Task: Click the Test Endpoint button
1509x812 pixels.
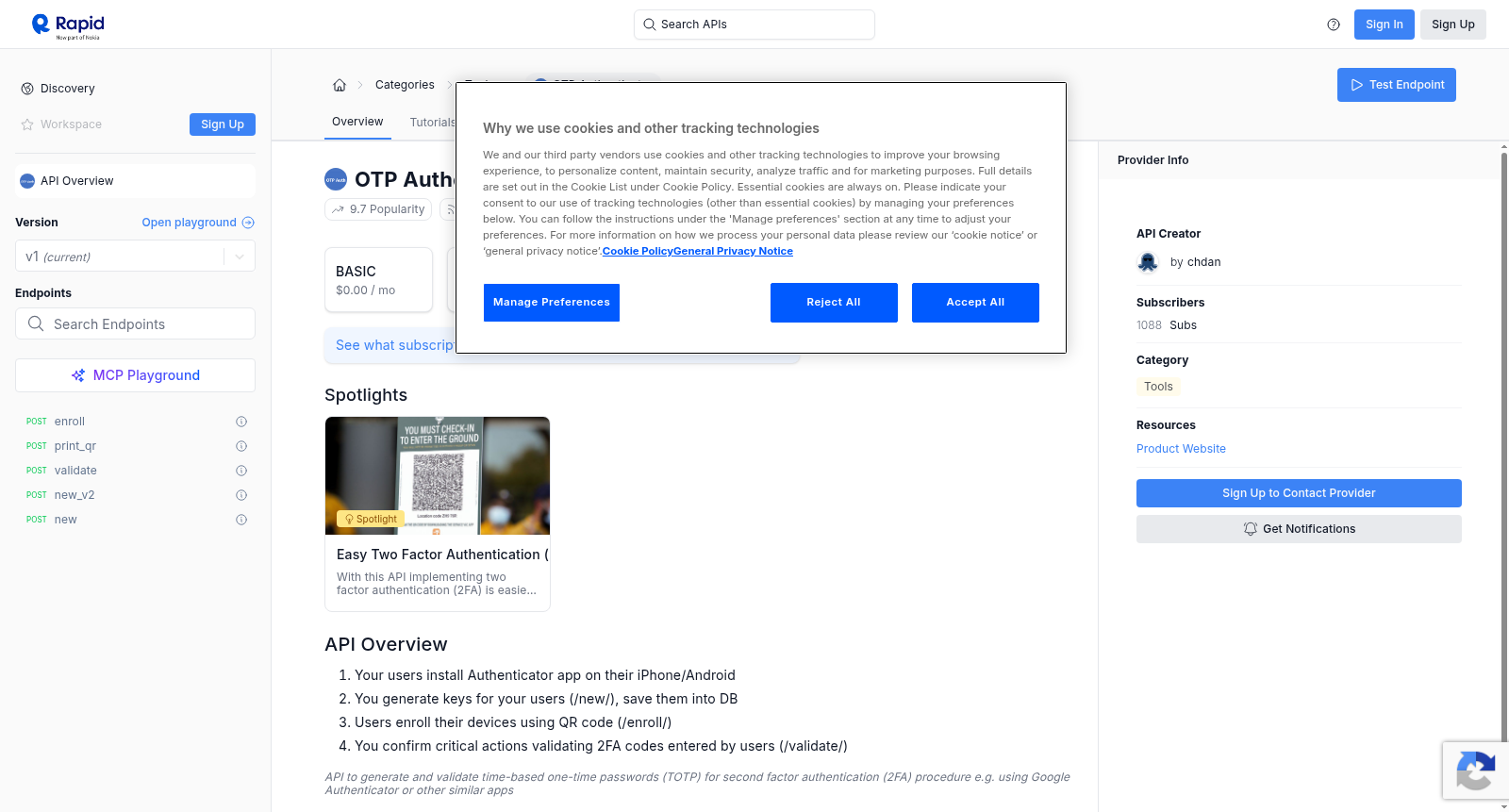Action: tap(1396, 85)
